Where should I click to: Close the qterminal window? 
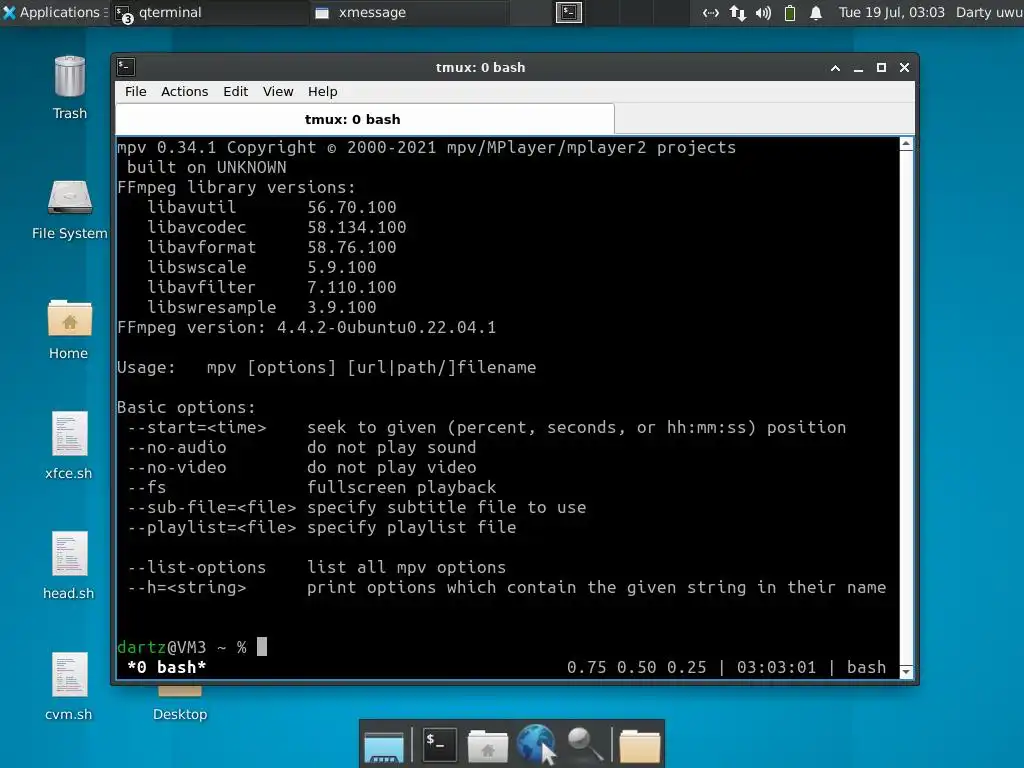click(x=904, y=67)
